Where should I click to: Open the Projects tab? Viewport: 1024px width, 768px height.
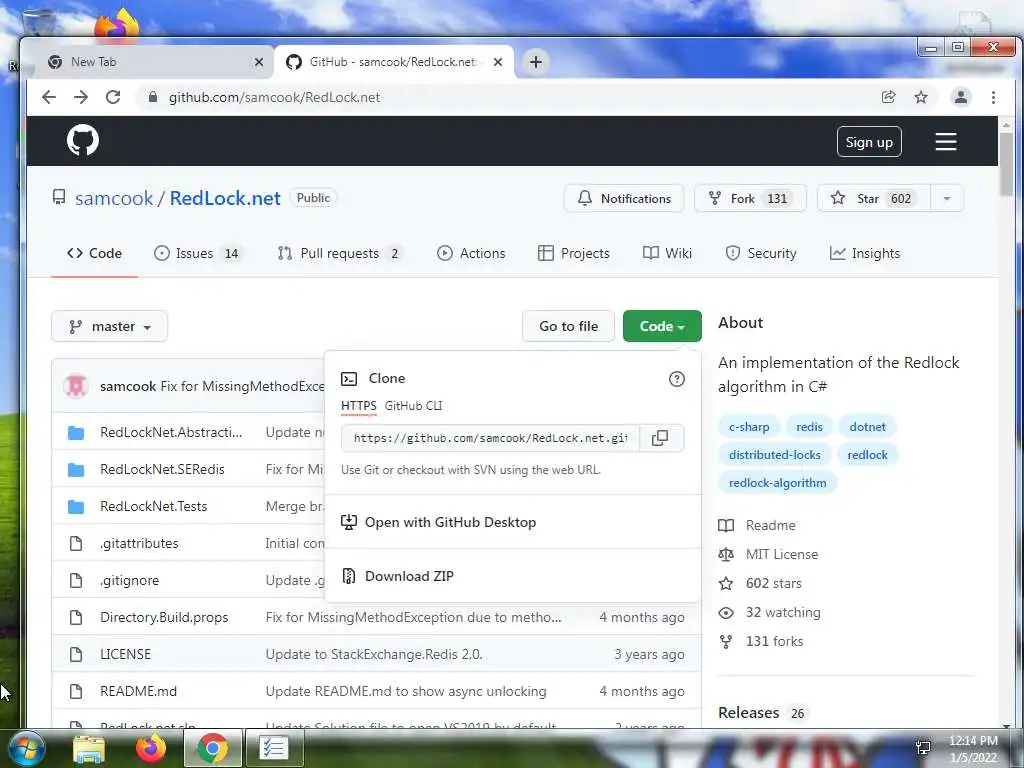[573, 253]
